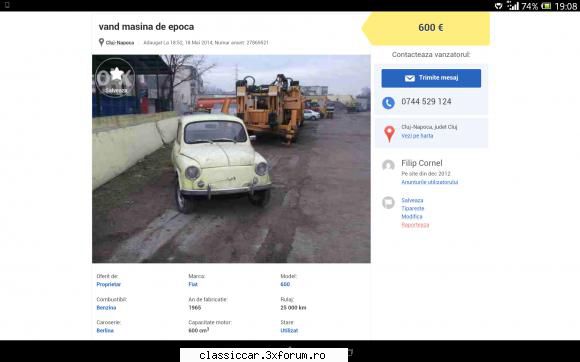Tap the signal strength icon
Image resolution: width=580 pixels, height=362 pixels.
click(512, 6)
